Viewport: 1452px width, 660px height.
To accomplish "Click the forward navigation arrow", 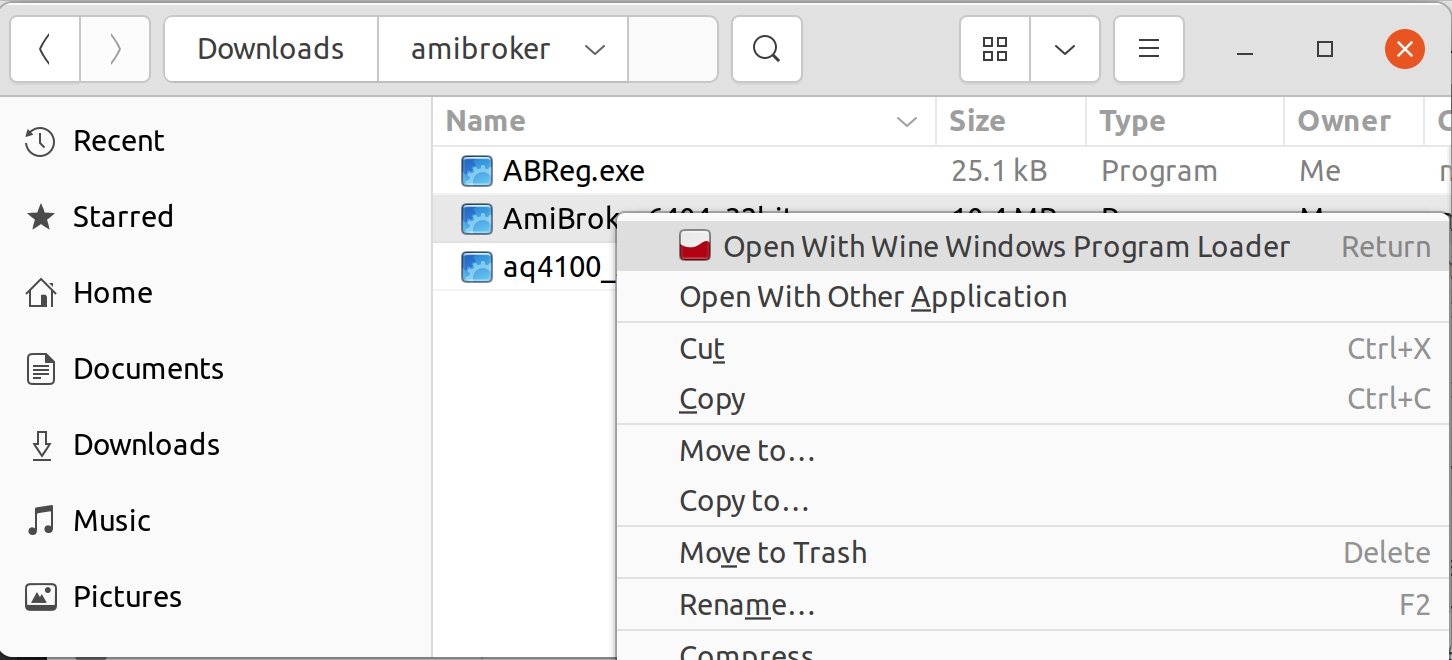I will coord(115,49).
